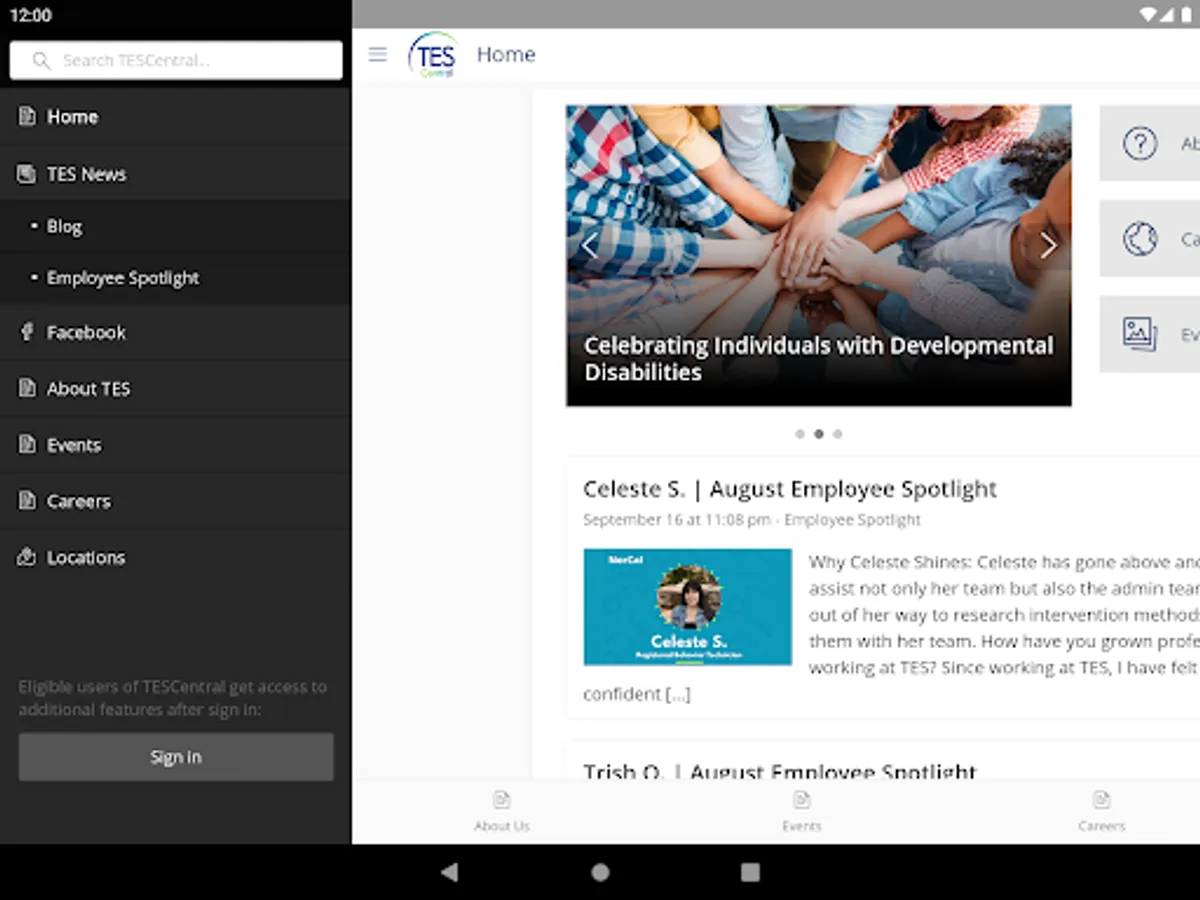Screen dimensions: 1200x900
Task: Select the first carousel dot
Action: coord(800,434)
